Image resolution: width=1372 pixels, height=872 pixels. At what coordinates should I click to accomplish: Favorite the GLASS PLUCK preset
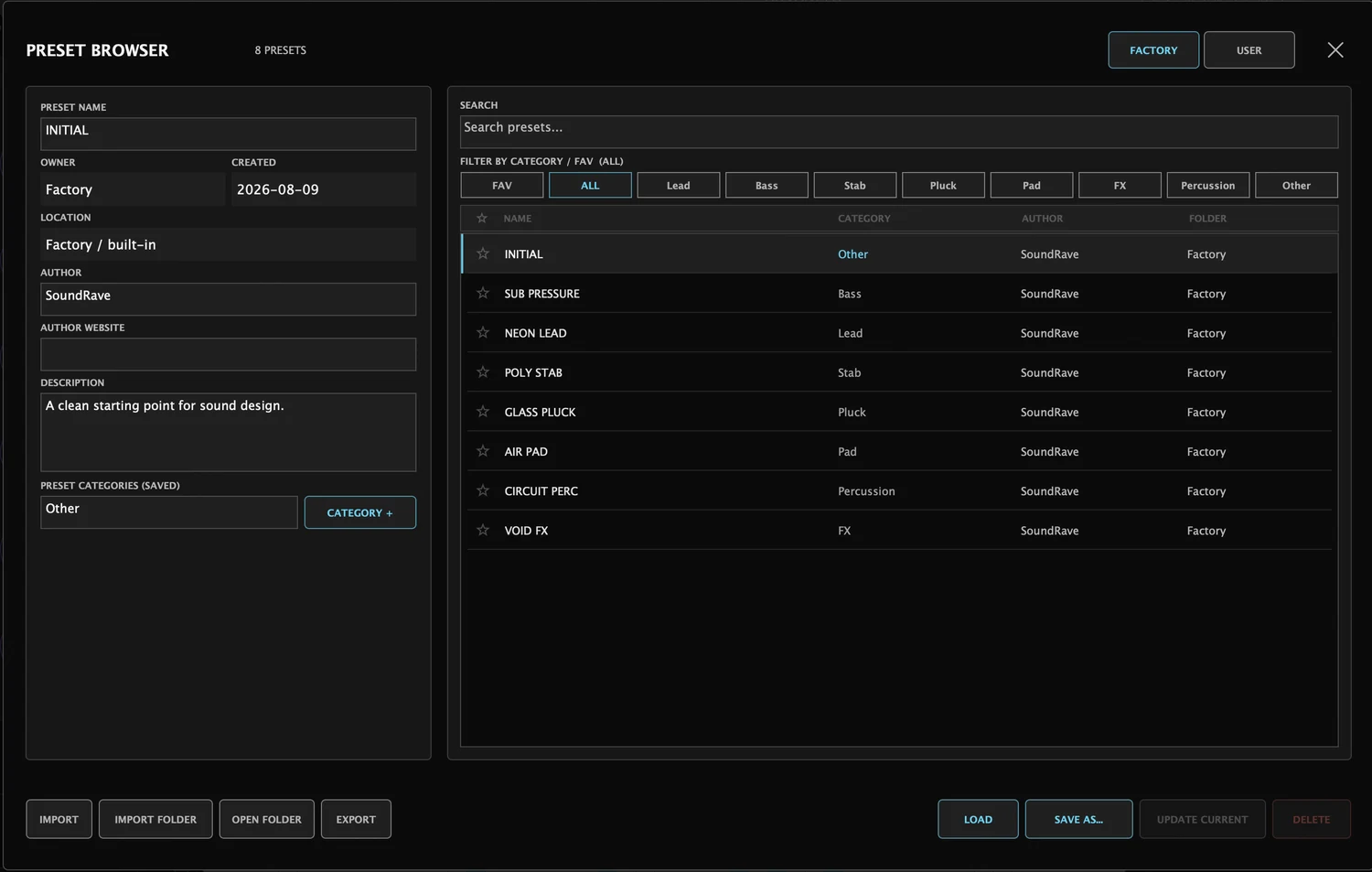483,411
